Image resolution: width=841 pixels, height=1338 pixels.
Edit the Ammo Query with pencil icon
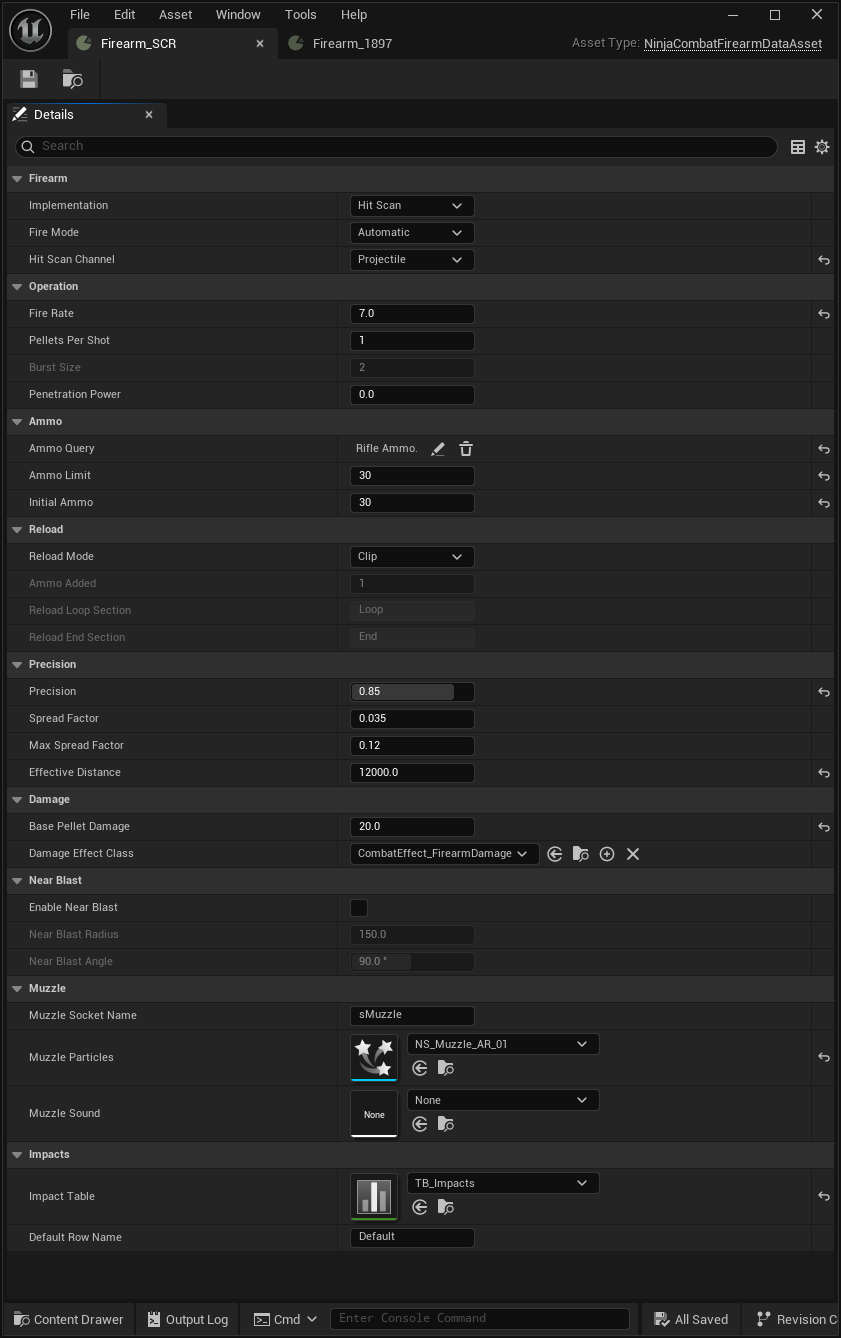(x=438, y=449)
